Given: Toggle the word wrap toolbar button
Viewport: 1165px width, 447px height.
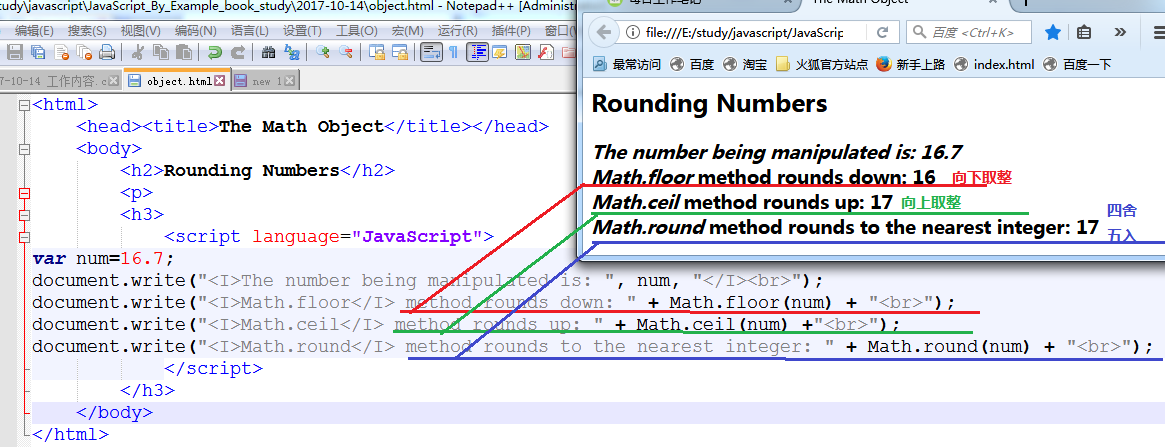Looking at the screenshot, I should click(431, 52).
